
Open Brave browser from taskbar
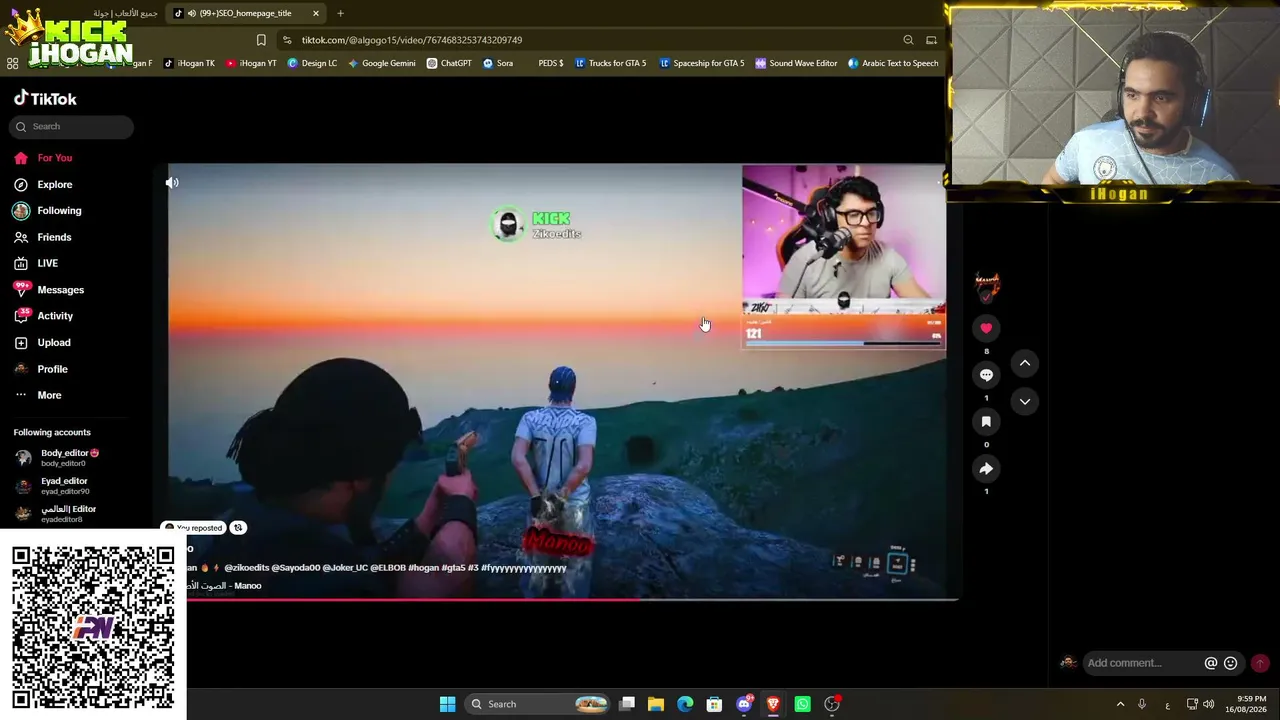[773, 704]
